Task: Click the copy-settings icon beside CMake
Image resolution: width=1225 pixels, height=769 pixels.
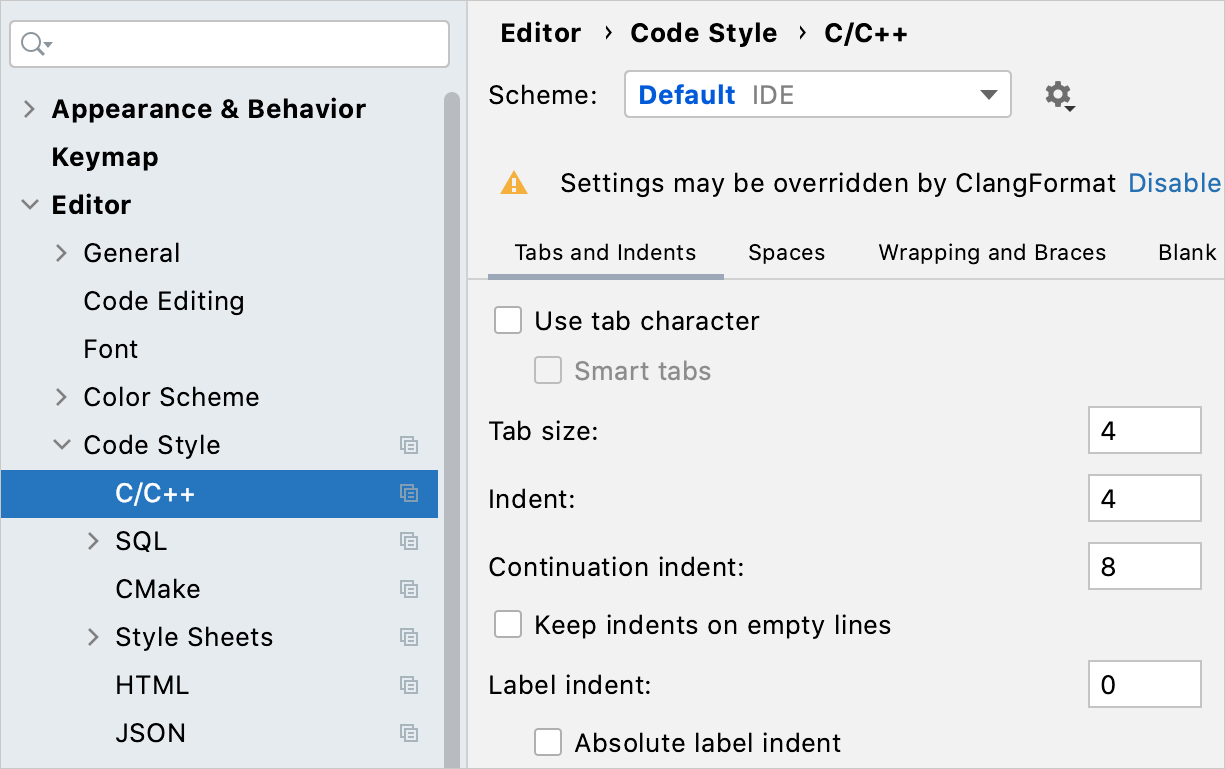Action: click(409, 589)
